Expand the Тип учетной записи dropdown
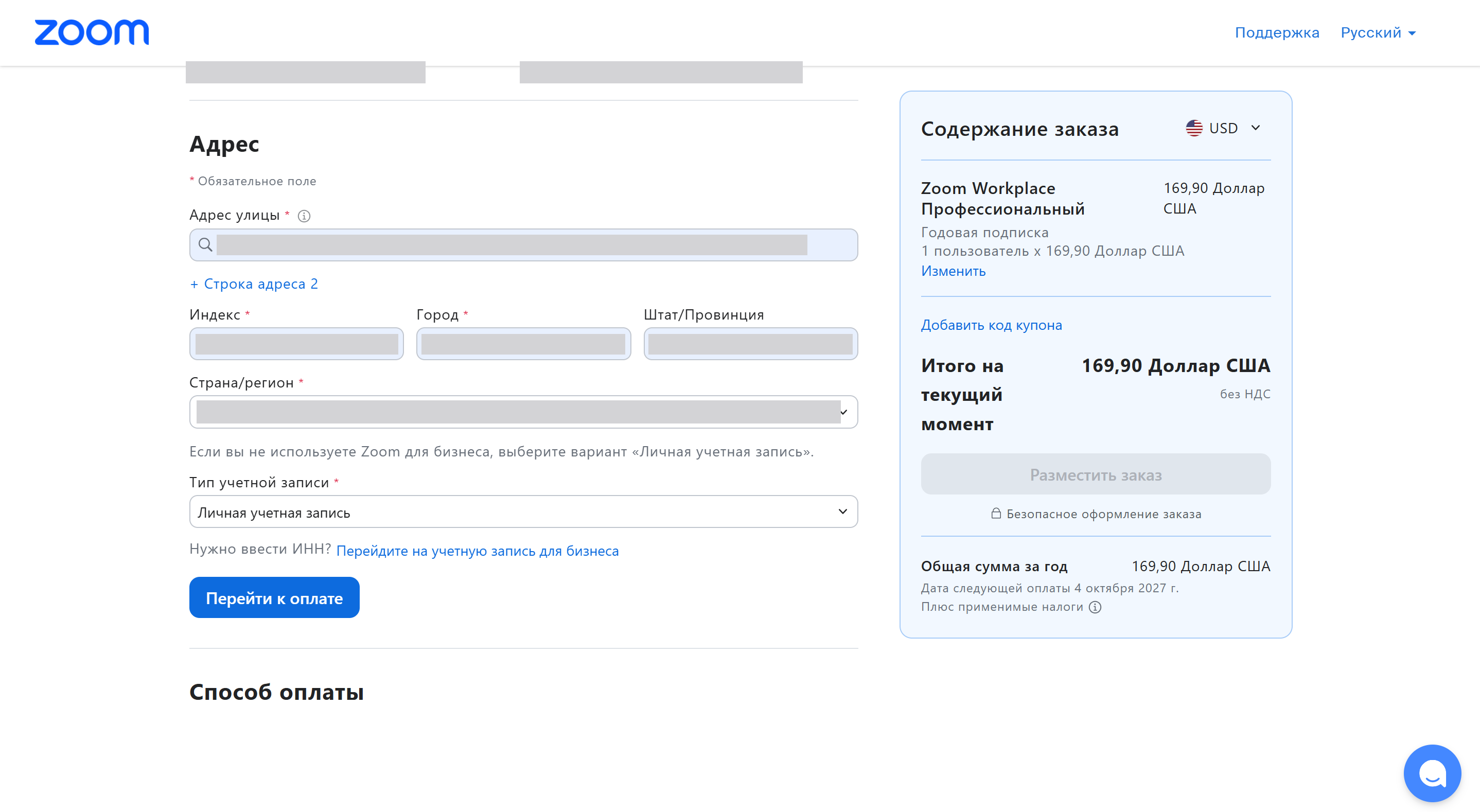Image resolution: width=1480 pixels, height=812 pixels. (523, 512)
